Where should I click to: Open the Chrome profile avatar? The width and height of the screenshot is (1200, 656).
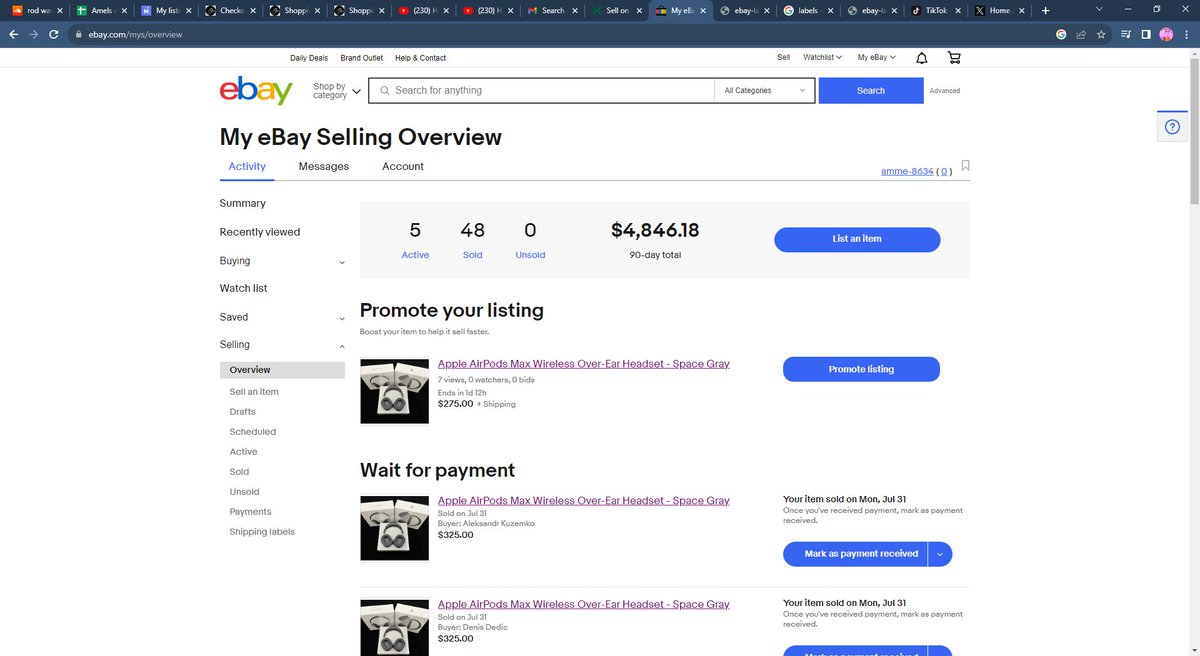pos(1166,34)
